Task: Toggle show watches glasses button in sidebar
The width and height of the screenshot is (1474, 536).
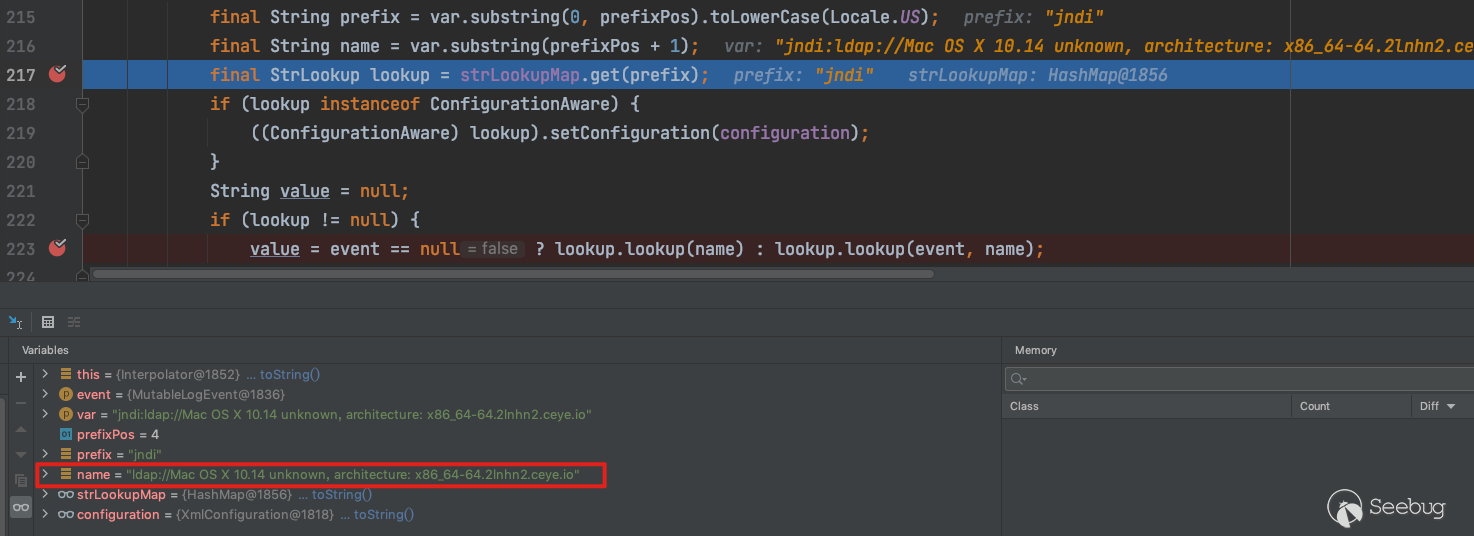Action: pos(21,508)
